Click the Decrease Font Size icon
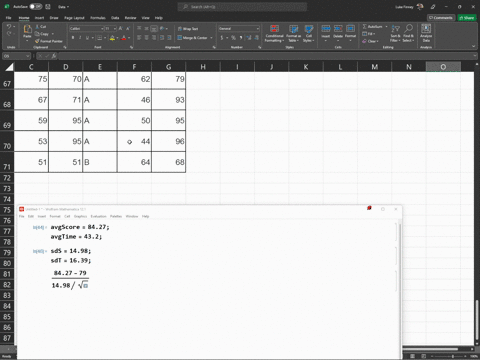Screen dimensions: 480x360 (128, 29)
